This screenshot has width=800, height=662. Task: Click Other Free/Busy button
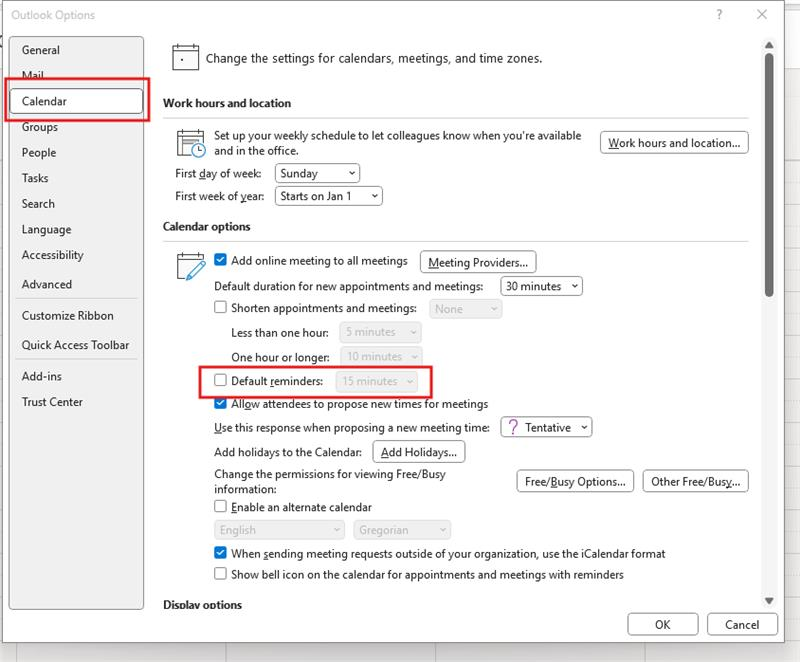click(695, 481)
